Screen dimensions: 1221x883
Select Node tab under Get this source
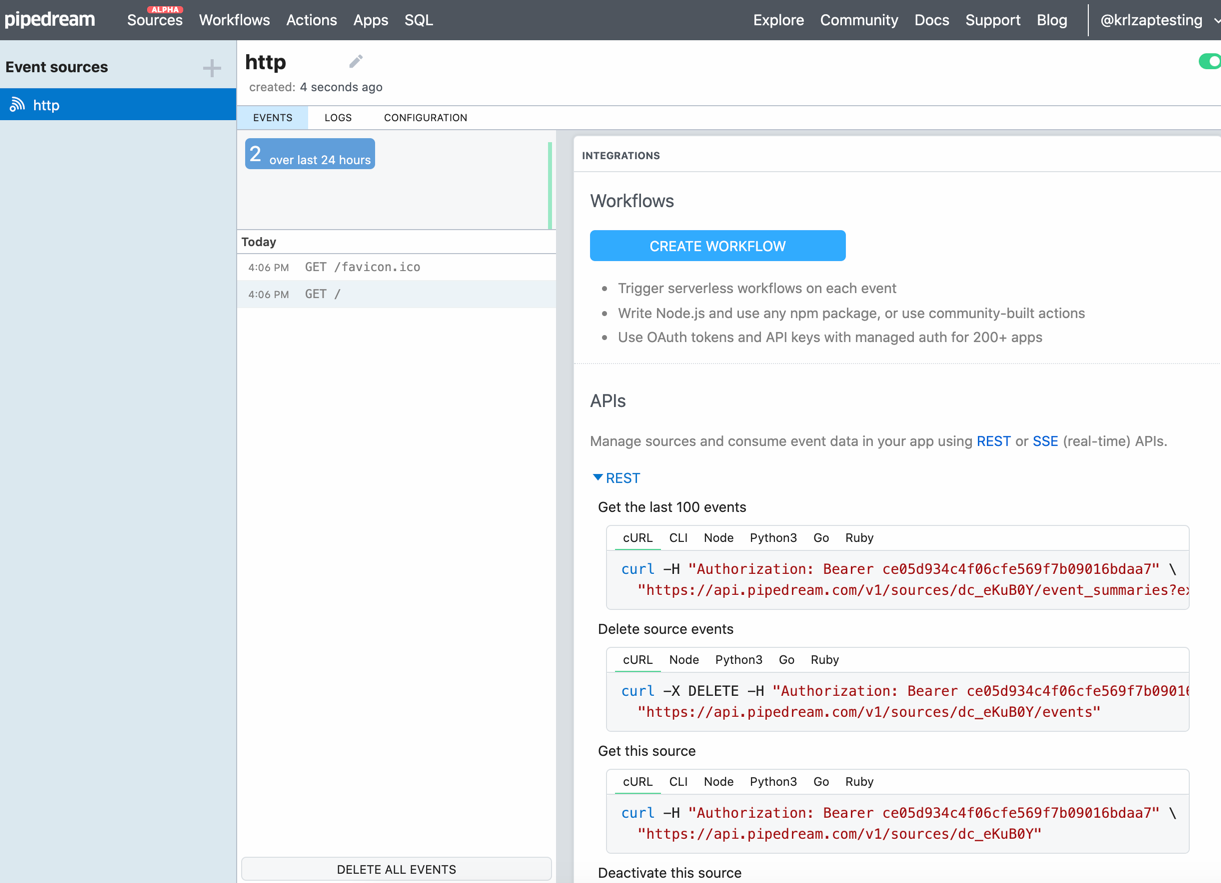click(718, 782)
